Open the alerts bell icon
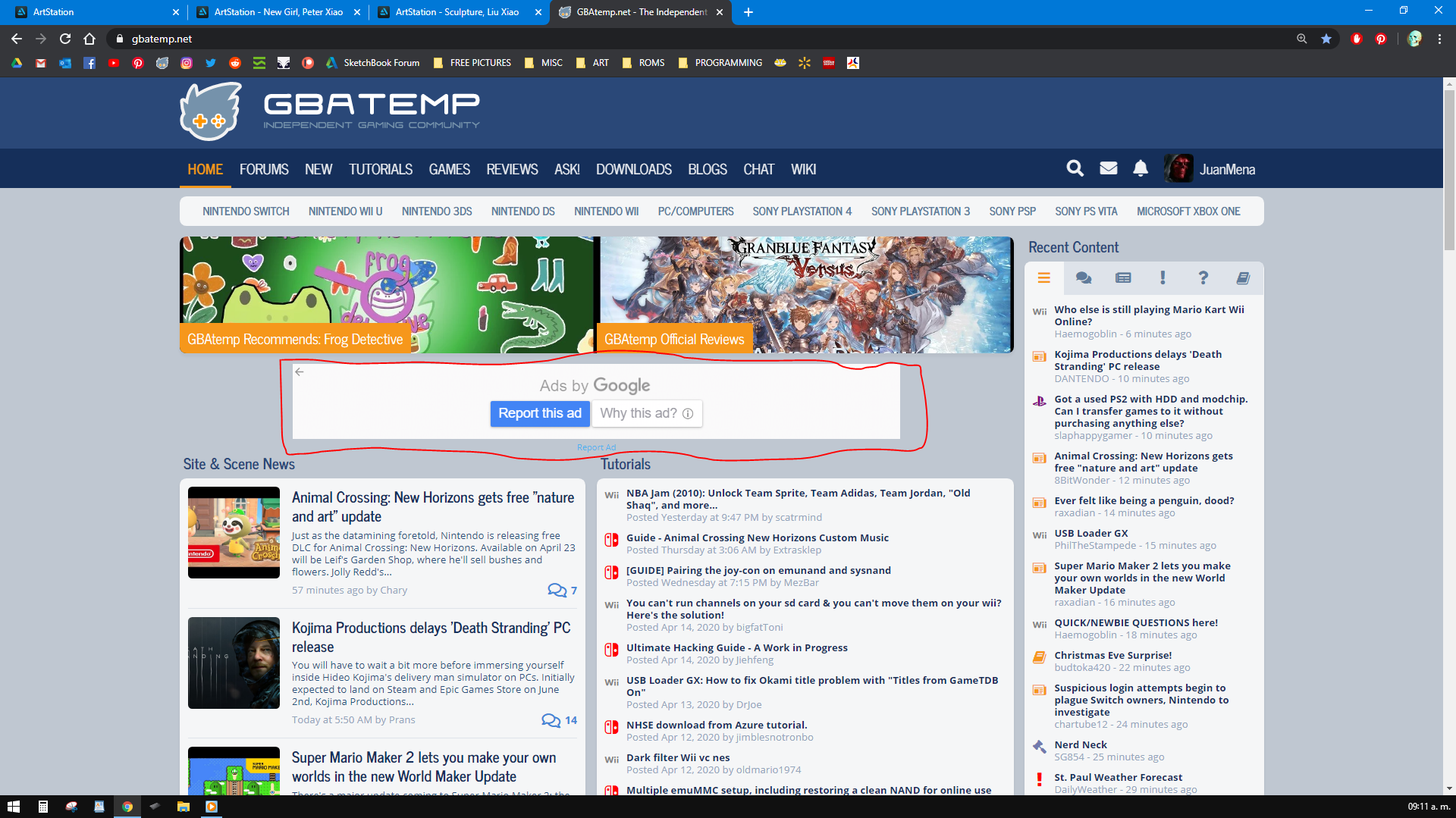Image resolution: width=1456 pixels, height=818 pixels. point(1141,168)
